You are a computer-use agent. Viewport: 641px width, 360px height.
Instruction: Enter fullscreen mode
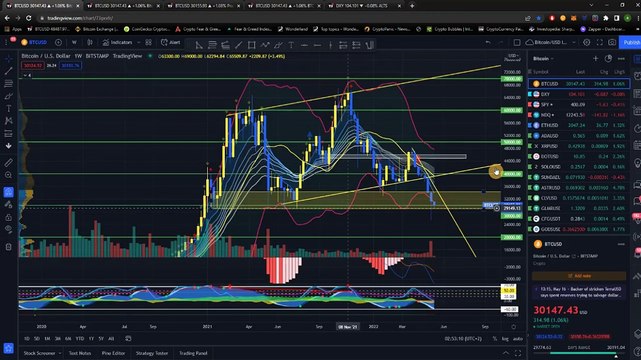599,42
